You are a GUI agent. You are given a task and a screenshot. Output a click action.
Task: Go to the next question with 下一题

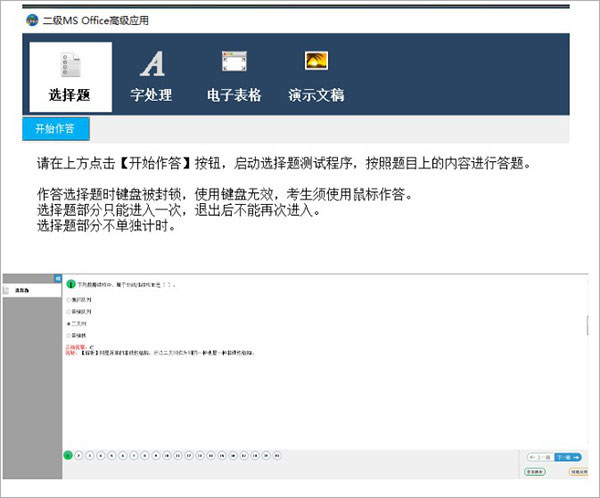click(x=569, y=456)
